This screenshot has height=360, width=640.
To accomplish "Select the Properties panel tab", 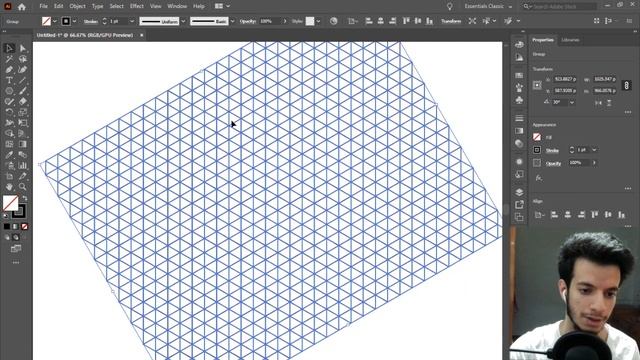I will [x=543, y=40].
